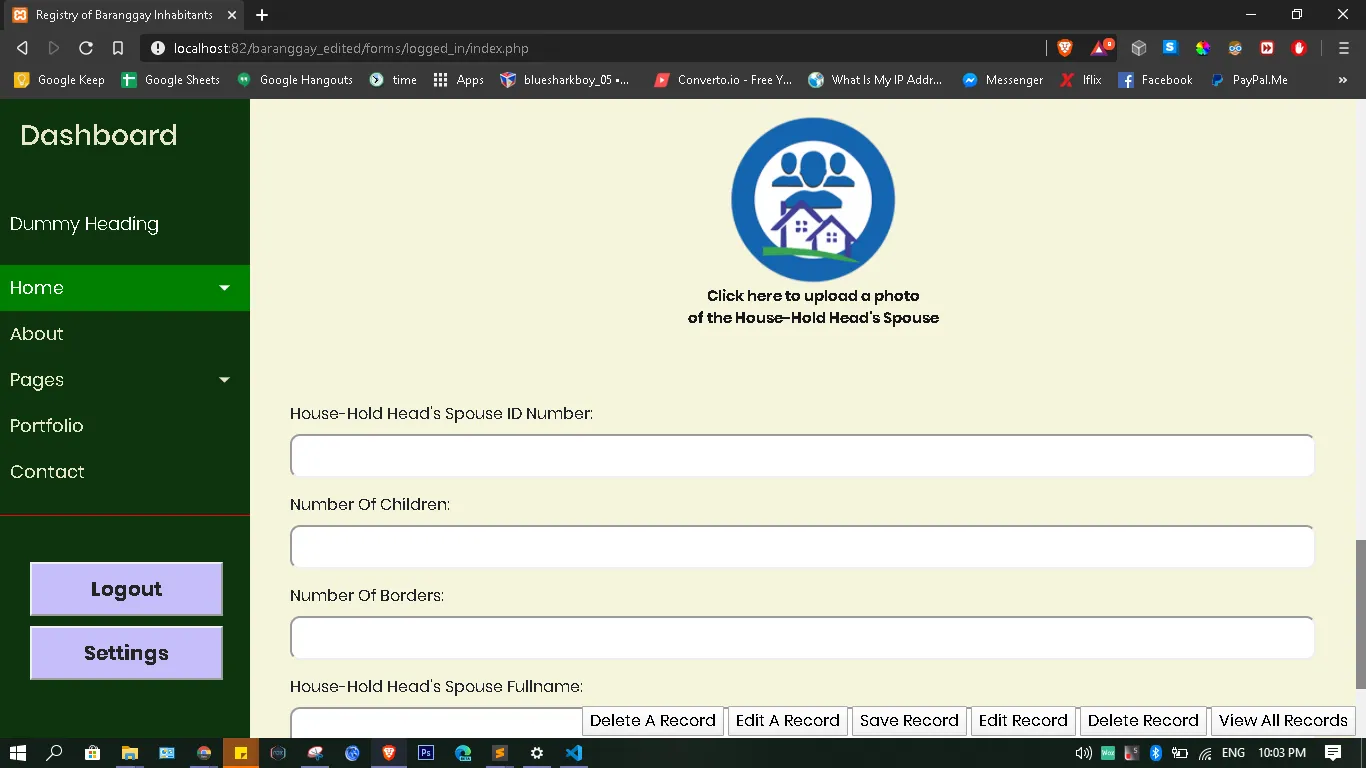Click the page vertical scrollbar thumb
The height and width of the screenshot is (768, 1366).
point(1359,613)
